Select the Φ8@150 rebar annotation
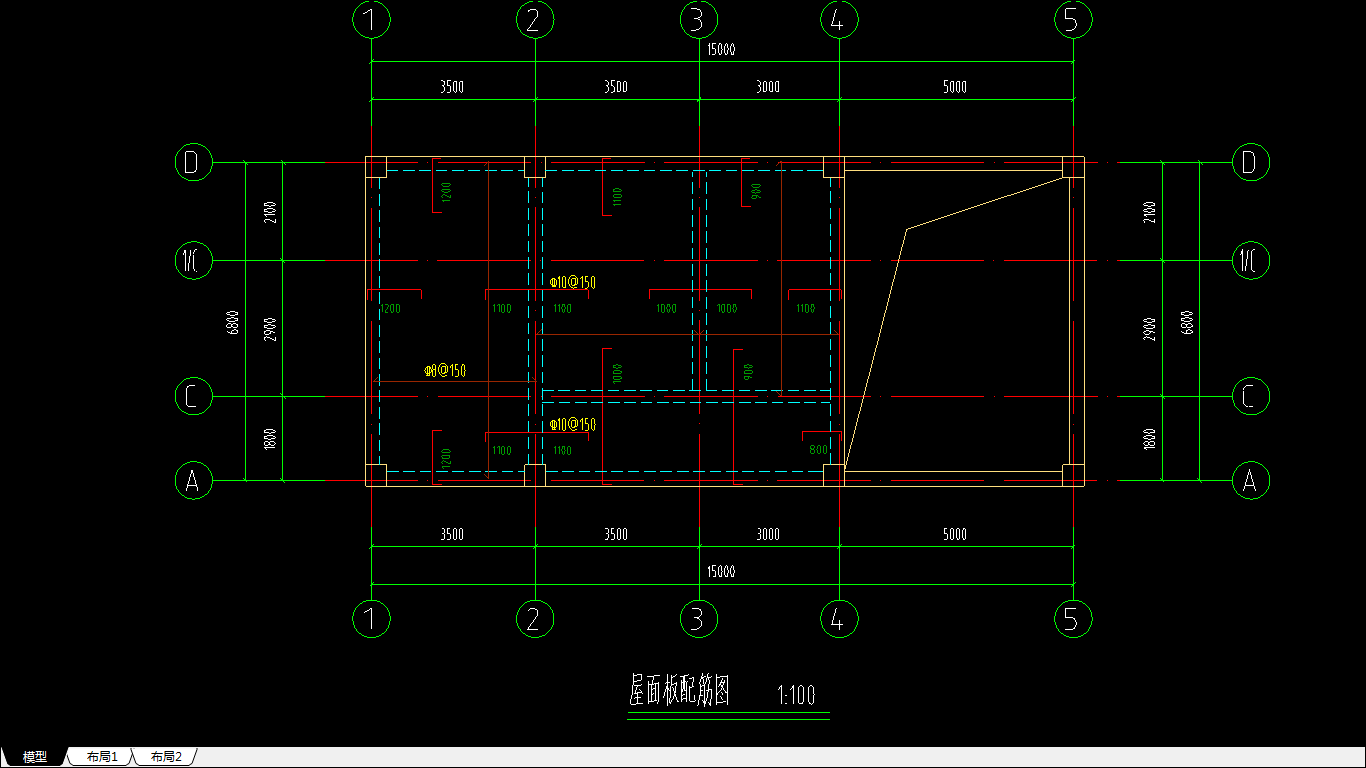This screenshot has height=768, width=1366. click(x=445, y=371)
